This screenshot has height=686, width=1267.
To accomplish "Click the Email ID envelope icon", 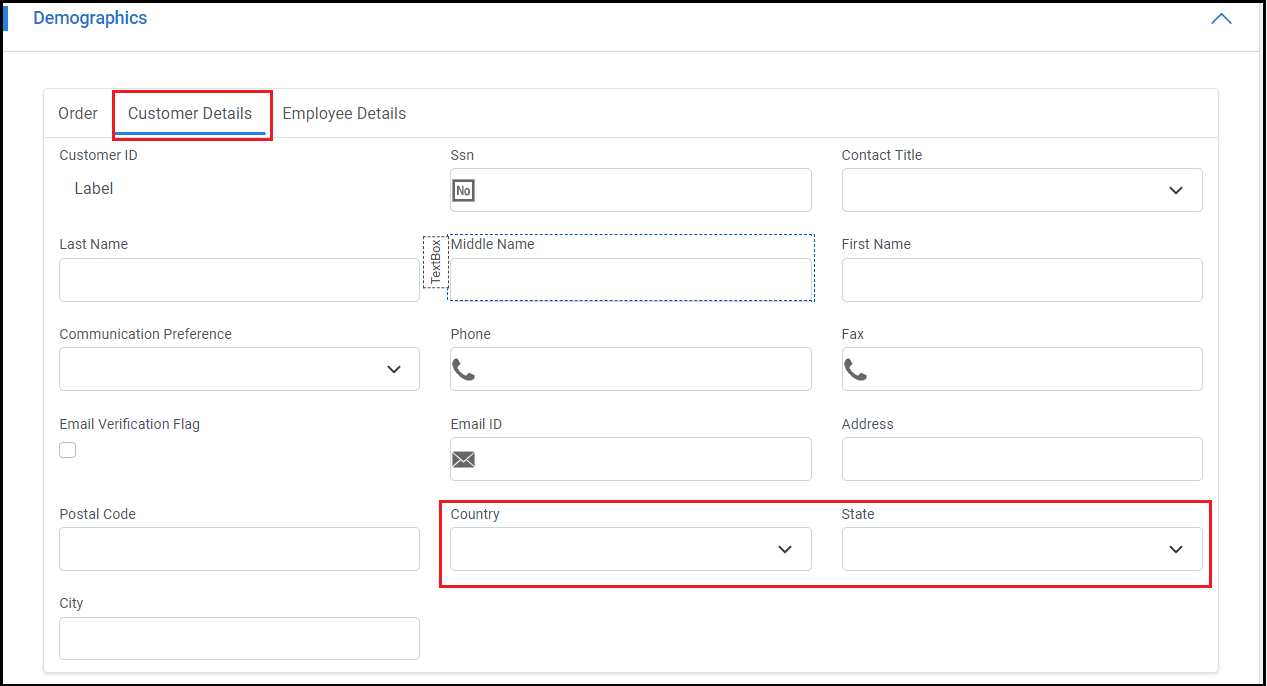I will point(463,460).
